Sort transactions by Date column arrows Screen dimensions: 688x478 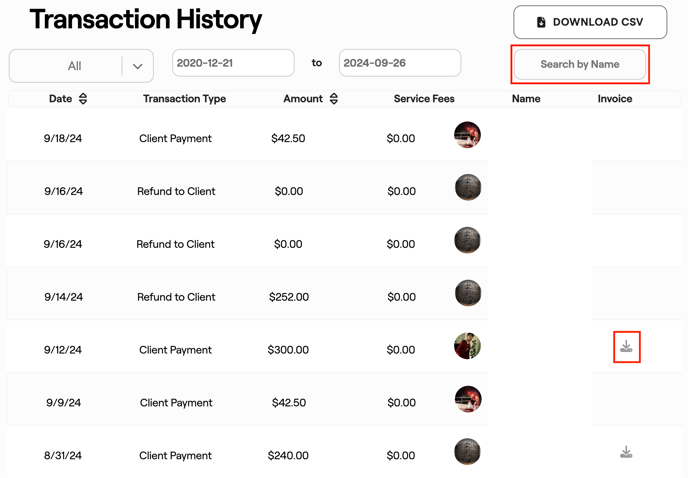(x=83, y=99)
